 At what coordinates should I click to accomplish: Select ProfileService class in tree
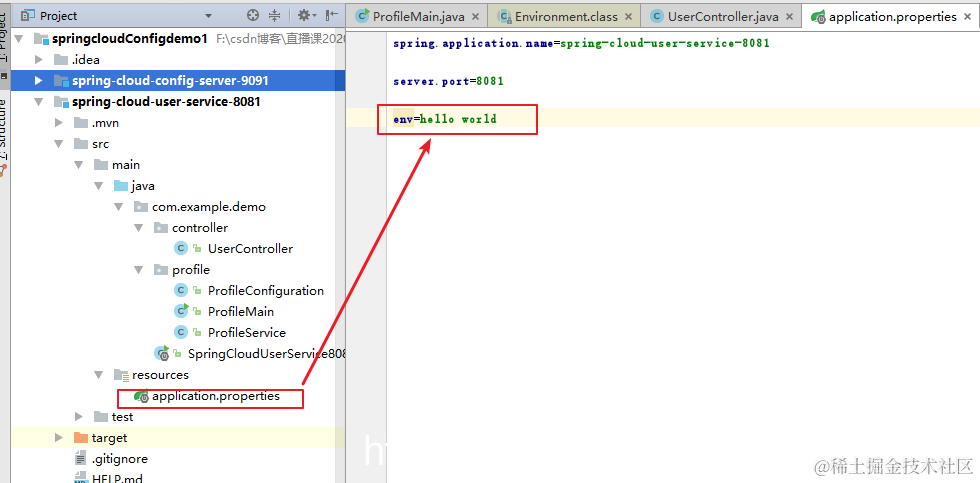coord(246,332)
